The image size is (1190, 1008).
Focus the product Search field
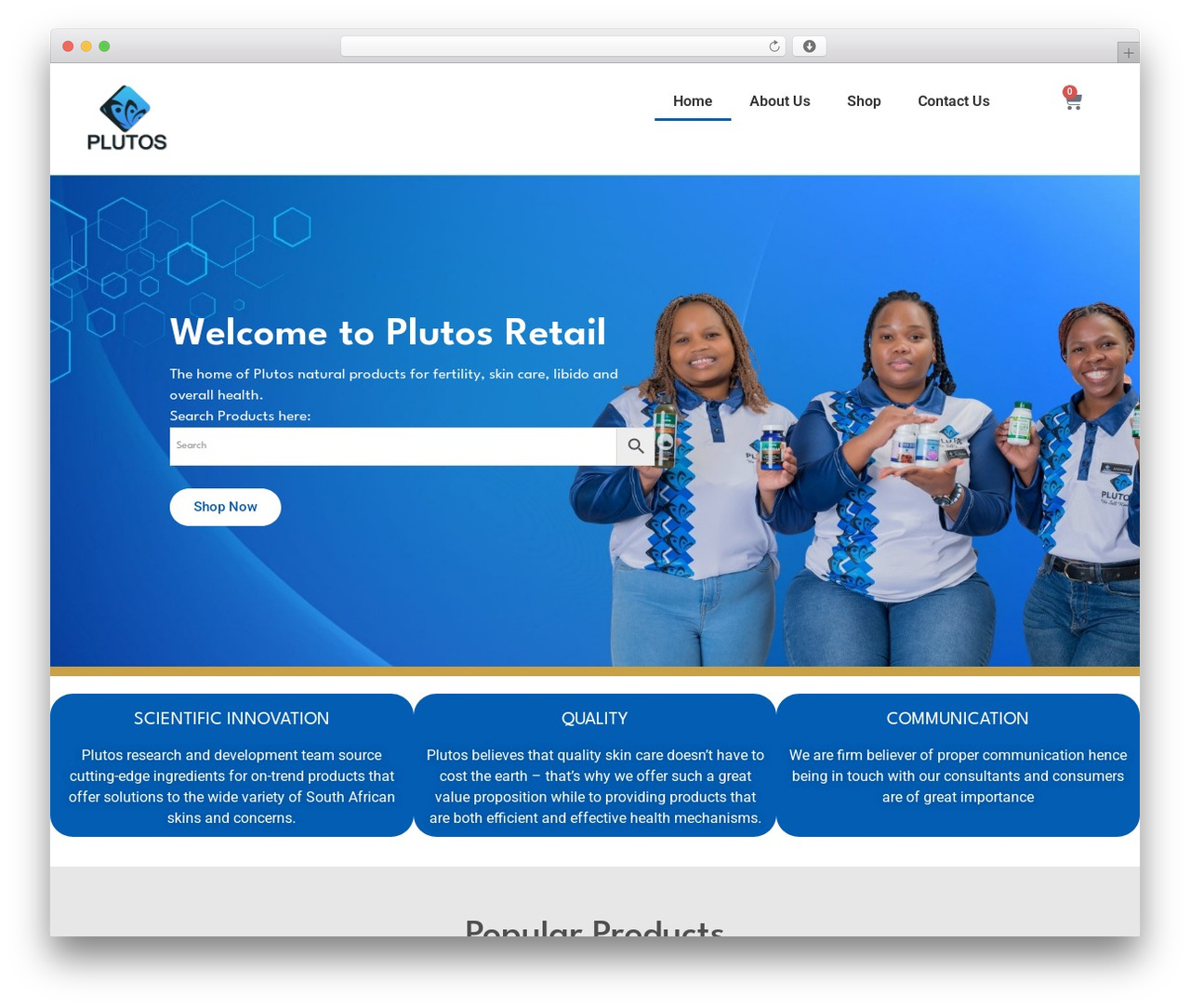[393, 446]
